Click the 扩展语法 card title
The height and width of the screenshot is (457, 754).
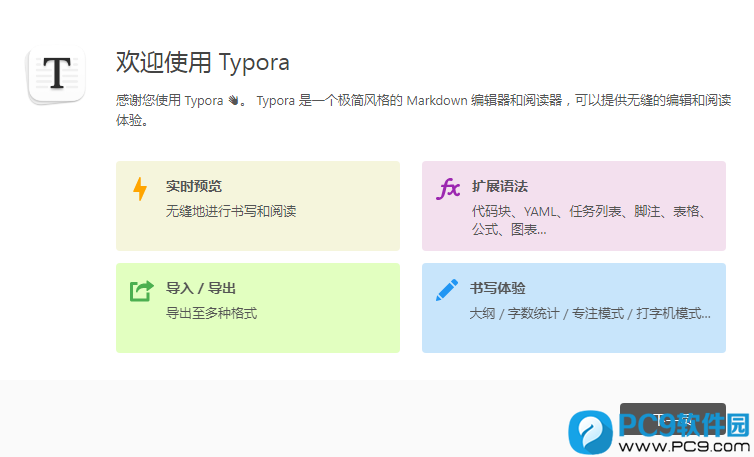(500, 186)
